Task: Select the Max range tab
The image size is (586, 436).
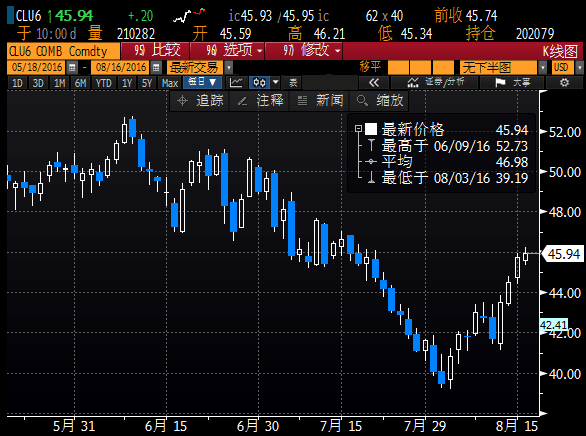Action: coord(170,83)
